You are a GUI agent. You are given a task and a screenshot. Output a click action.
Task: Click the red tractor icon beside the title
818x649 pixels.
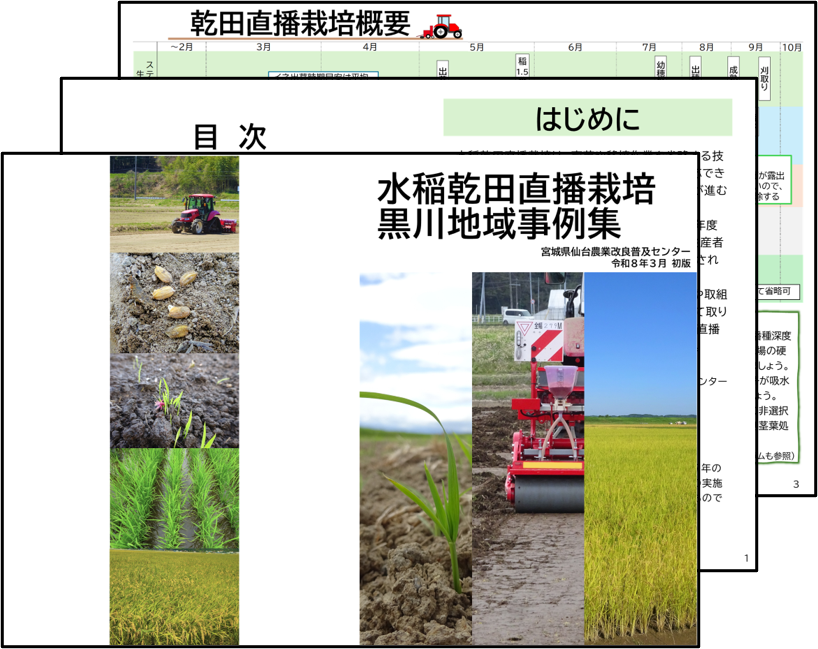click(x=444, y=25)
